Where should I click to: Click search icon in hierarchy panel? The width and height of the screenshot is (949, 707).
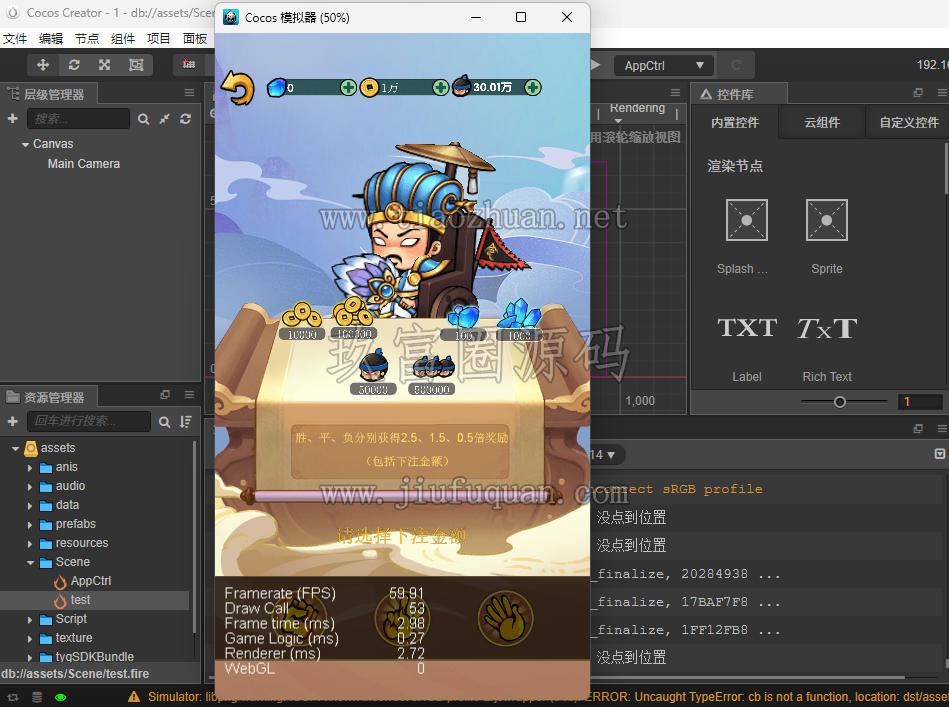click(143, 119)
